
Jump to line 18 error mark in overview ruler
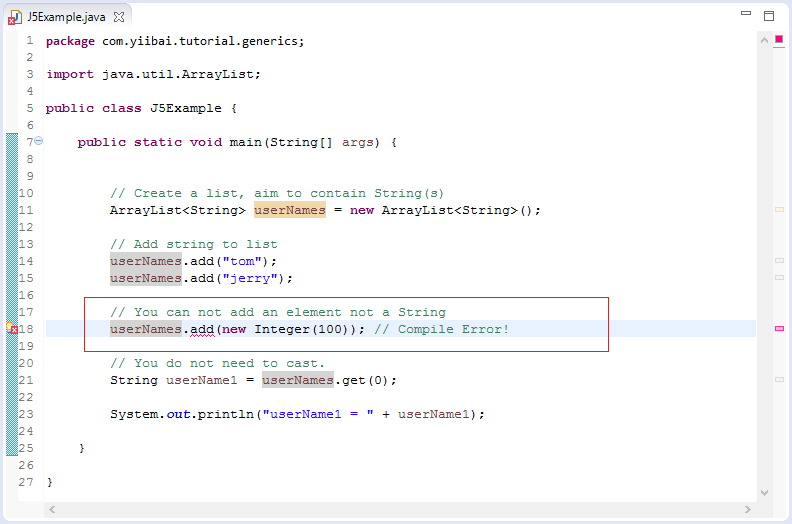[x=779, y=328]
